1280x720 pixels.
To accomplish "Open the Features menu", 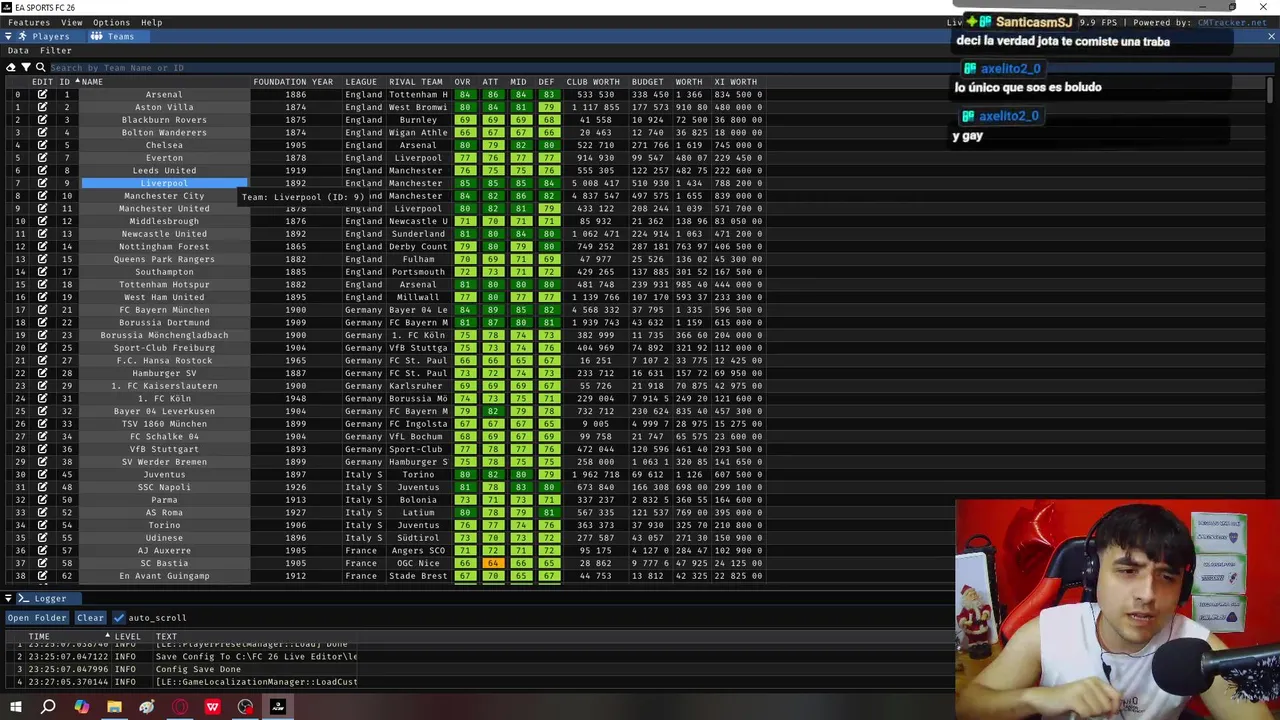I will 29,22.
